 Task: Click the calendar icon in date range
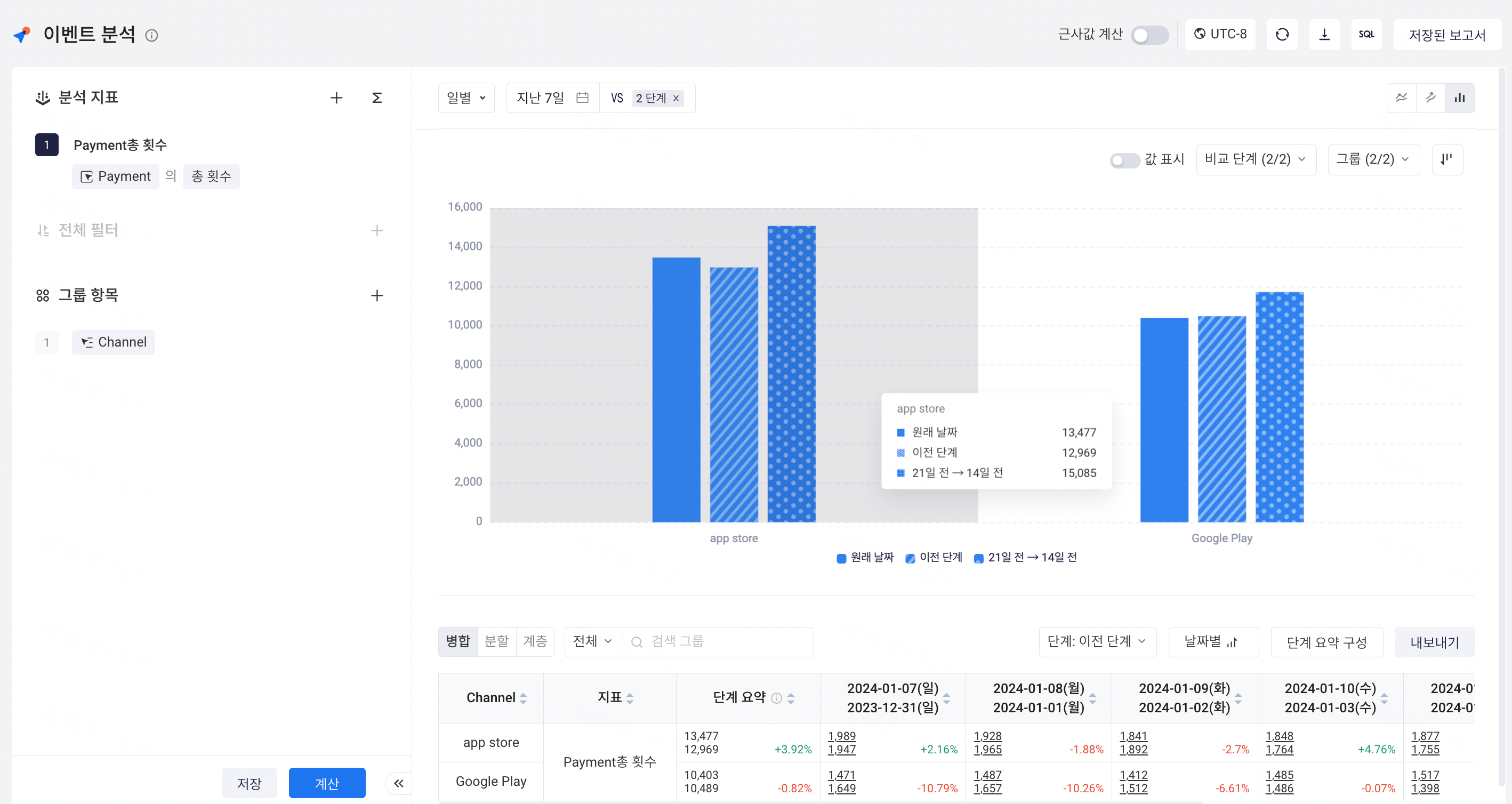(582, 98)
